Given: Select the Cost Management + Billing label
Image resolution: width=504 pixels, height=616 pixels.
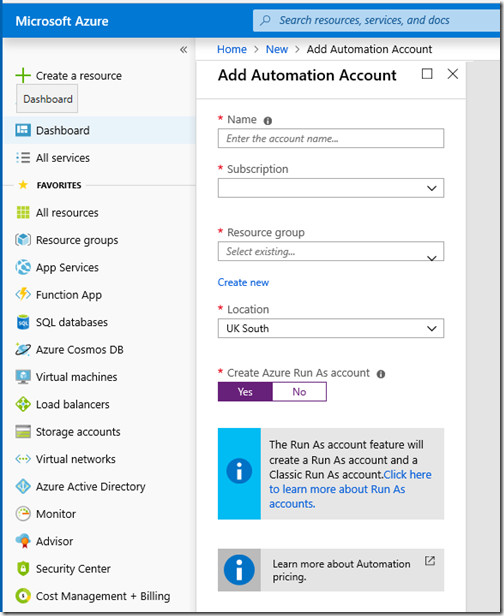Looking at the screenshot, I should click(103, 596).
